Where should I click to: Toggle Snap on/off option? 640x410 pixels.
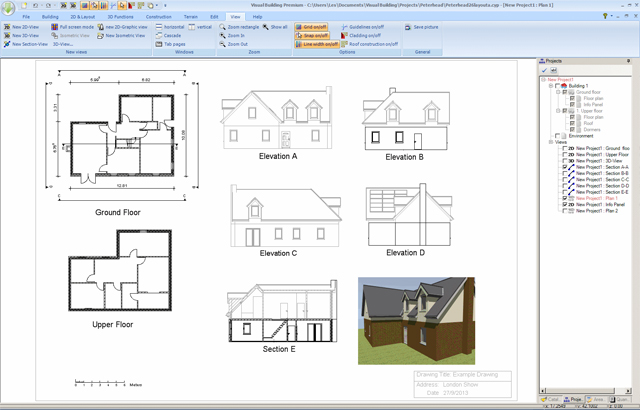(312, 36)
